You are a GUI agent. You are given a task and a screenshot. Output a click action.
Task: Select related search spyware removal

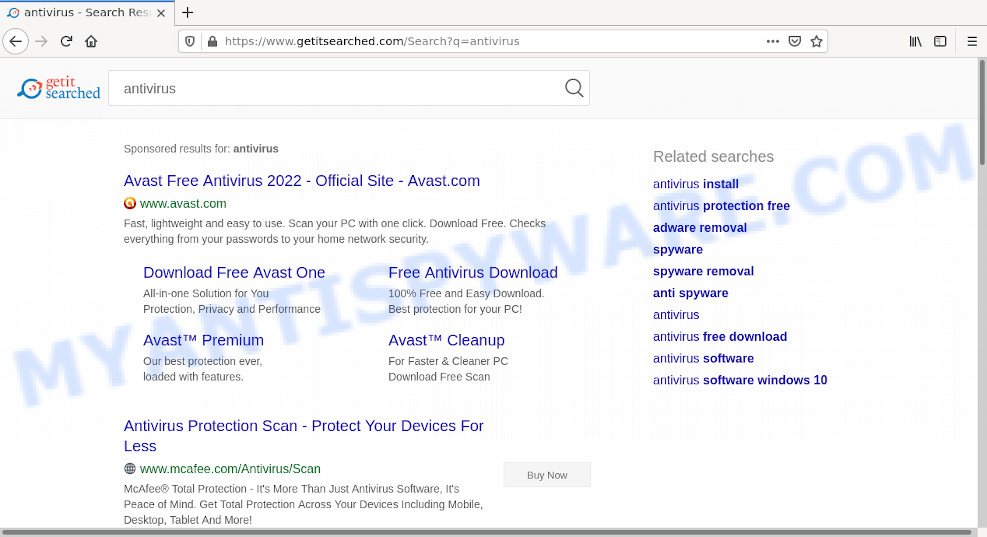tap(703, 271)
